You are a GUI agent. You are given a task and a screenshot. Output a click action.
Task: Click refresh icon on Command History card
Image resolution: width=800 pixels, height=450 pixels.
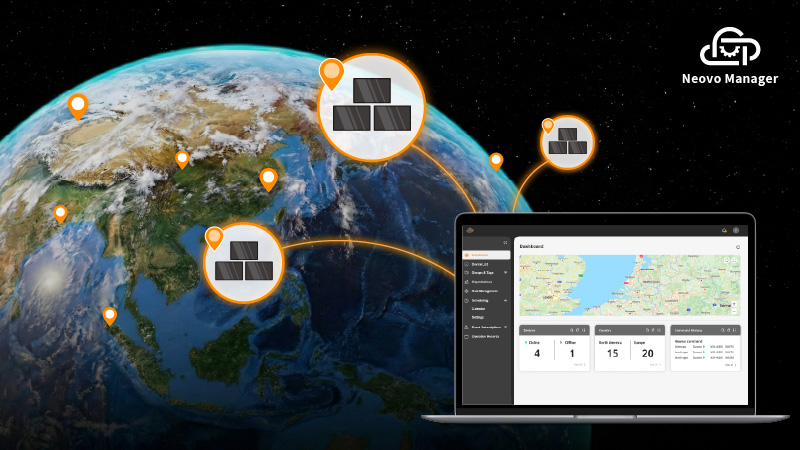[x=728, y=329]
